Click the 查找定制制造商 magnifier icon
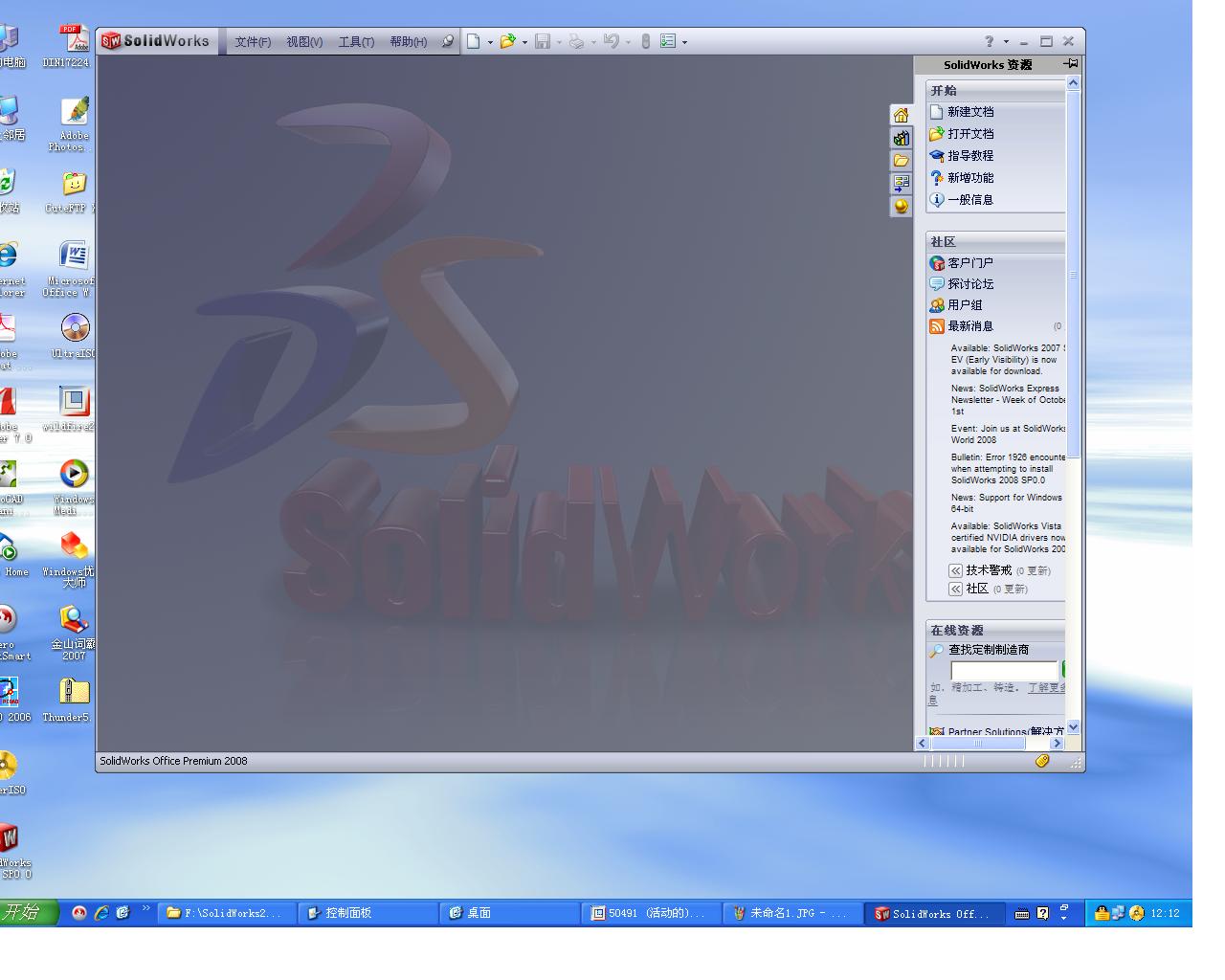1225x980 pixels. click(937, 651)
